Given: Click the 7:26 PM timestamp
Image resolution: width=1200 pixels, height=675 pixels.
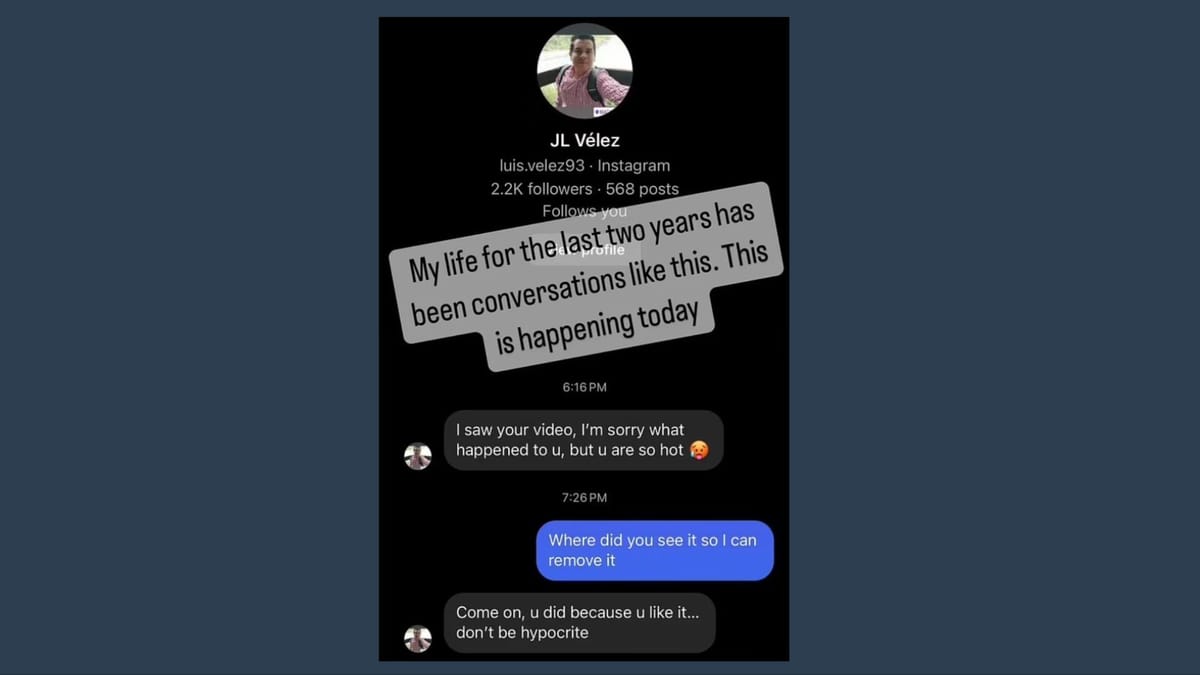Looking at the screenshot, I should tap(584, 497).
